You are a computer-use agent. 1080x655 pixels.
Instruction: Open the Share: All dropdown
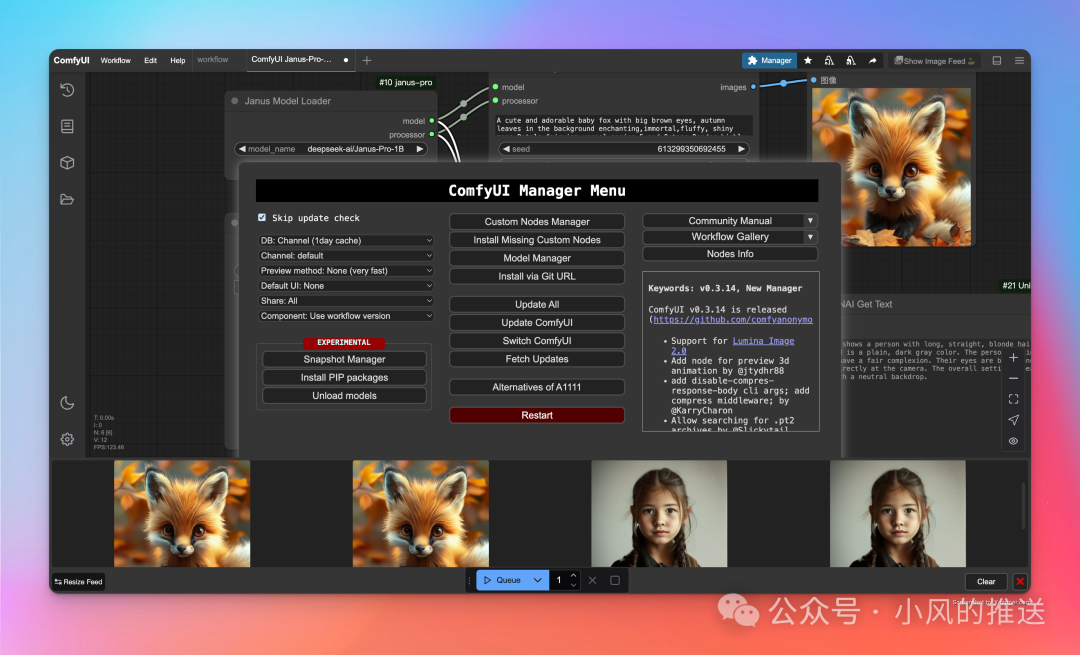pyautogui.click(x=346, y=301)
